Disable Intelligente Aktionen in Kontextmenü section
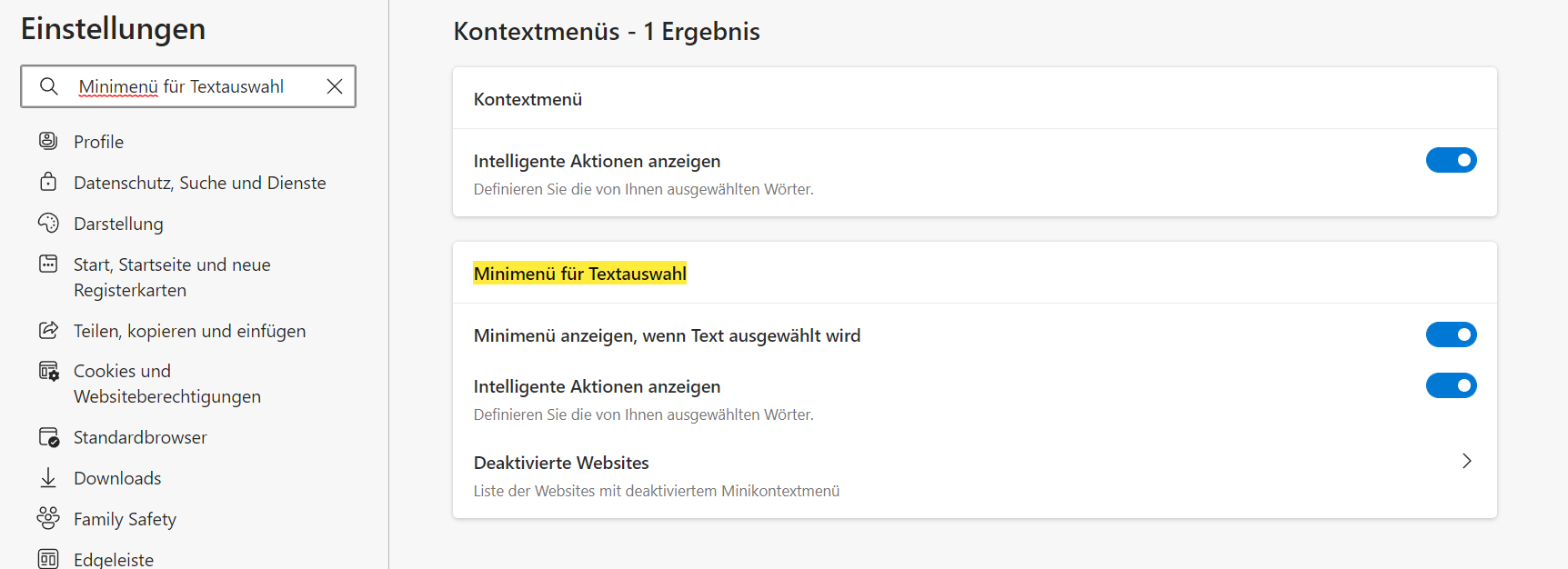The height and width of the screenshot is (569, 1568). coord(1451,160)
